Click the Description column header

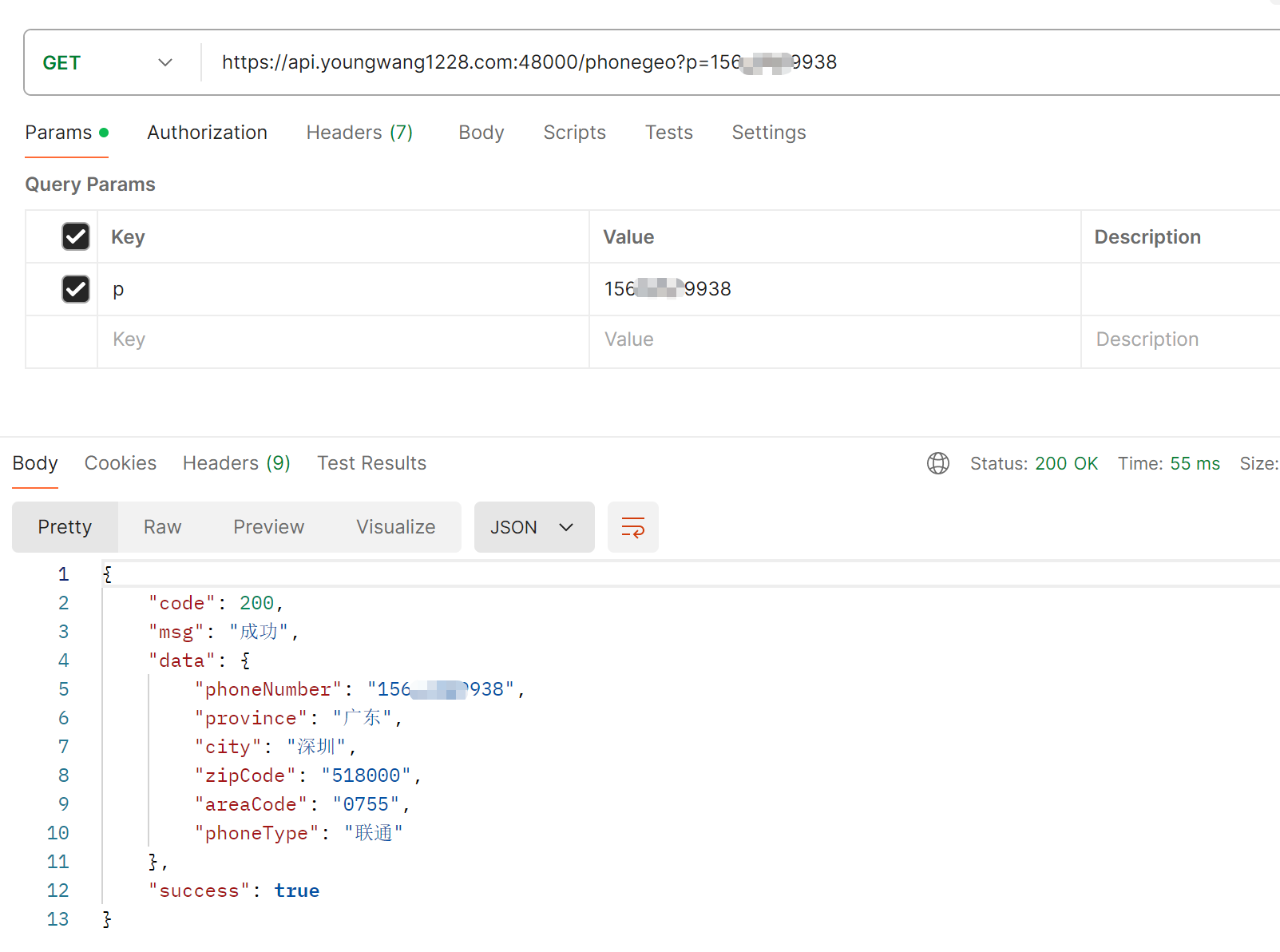[1147, 237]
